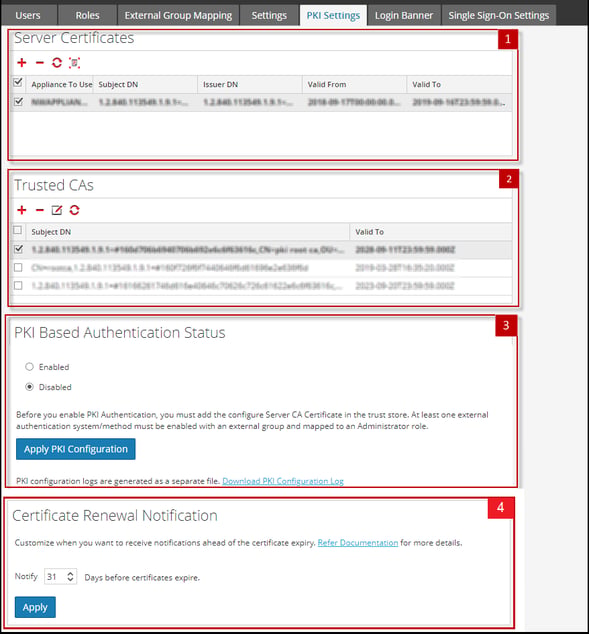Adjust the Notify days stepper arrows
589x634 pixels.
tap(70, 576)
